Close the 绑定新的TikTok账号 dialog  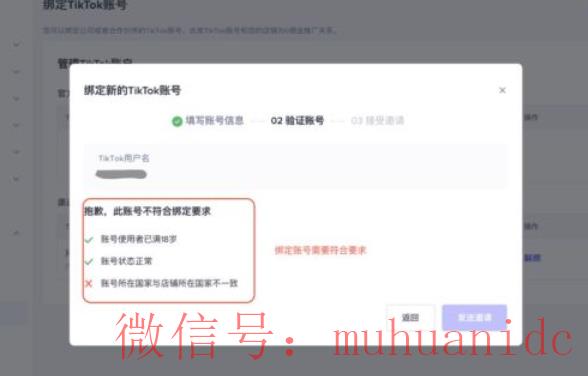coord(502,90)
